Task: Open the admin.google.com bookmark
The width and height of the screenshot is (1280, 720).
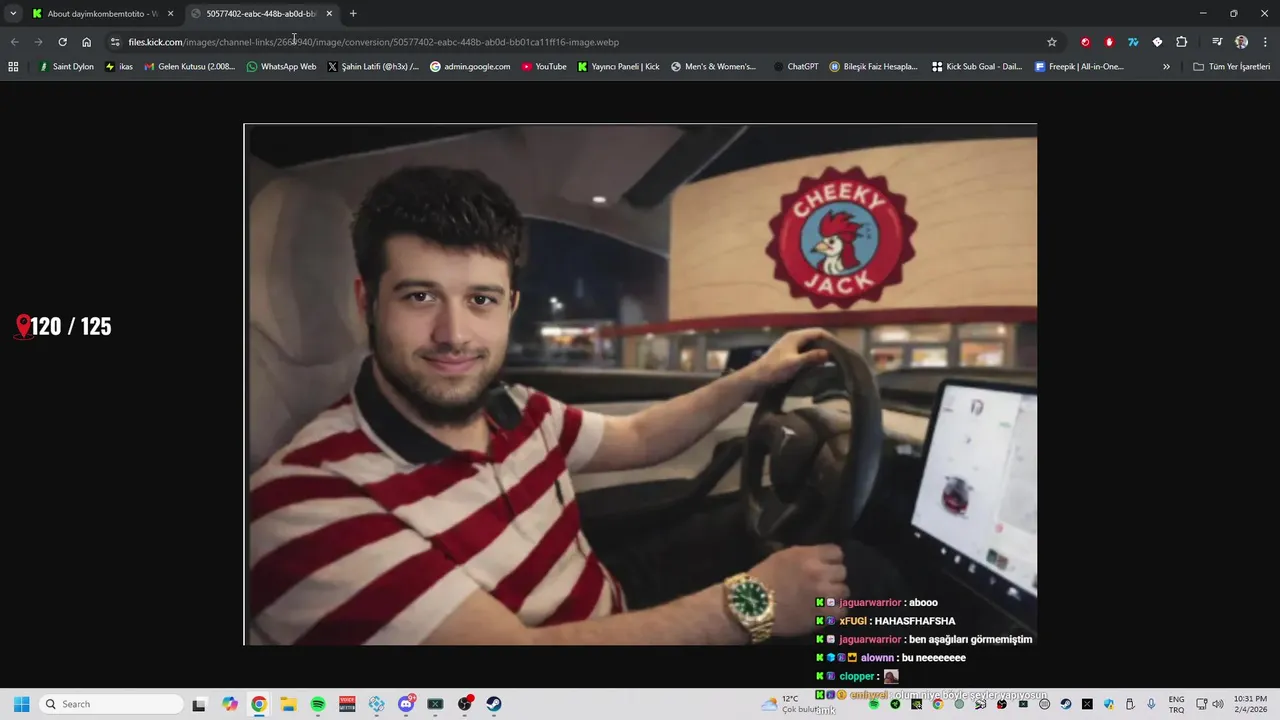Action: 470,67
